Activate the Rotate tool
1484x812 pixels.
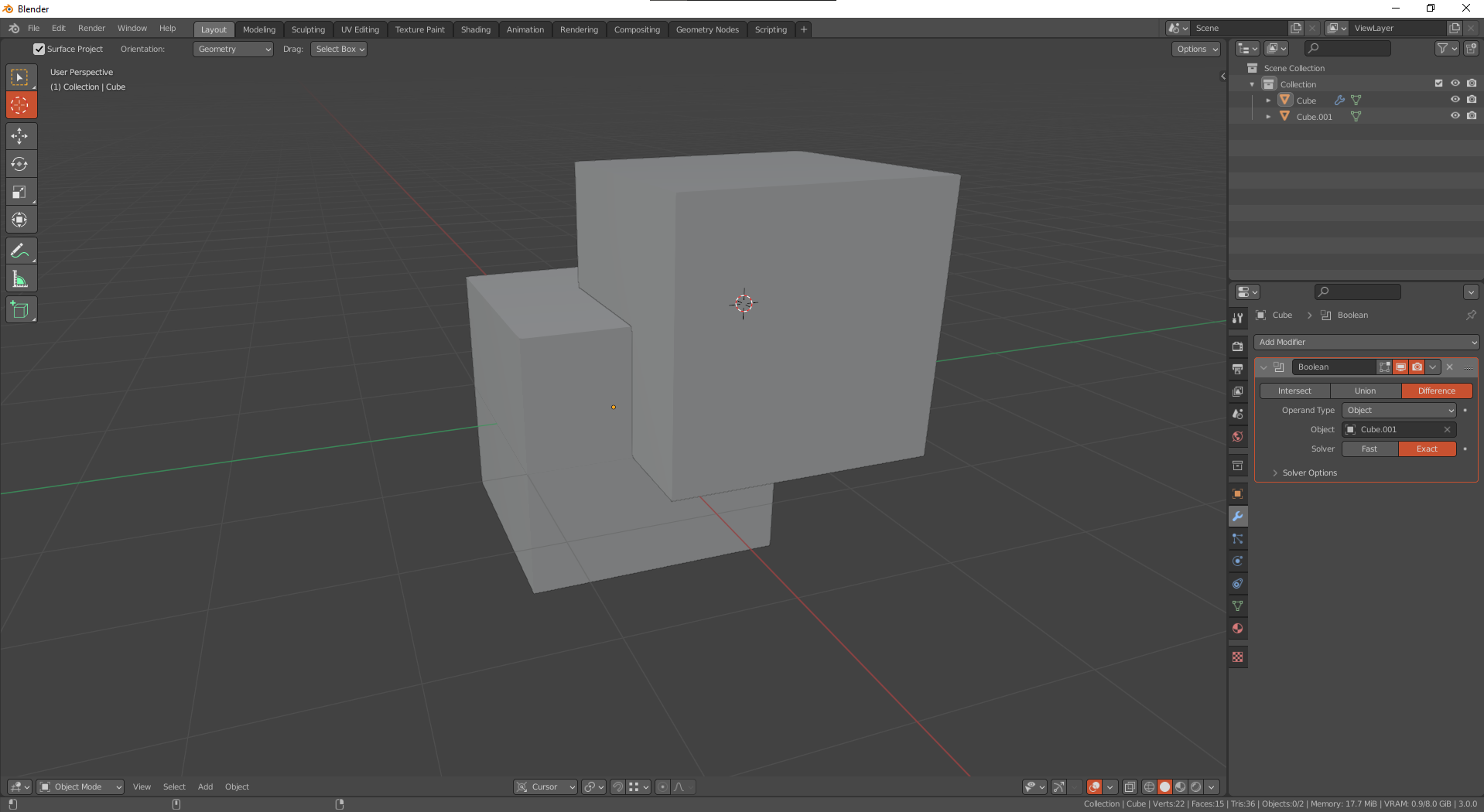tap(21, 164)
